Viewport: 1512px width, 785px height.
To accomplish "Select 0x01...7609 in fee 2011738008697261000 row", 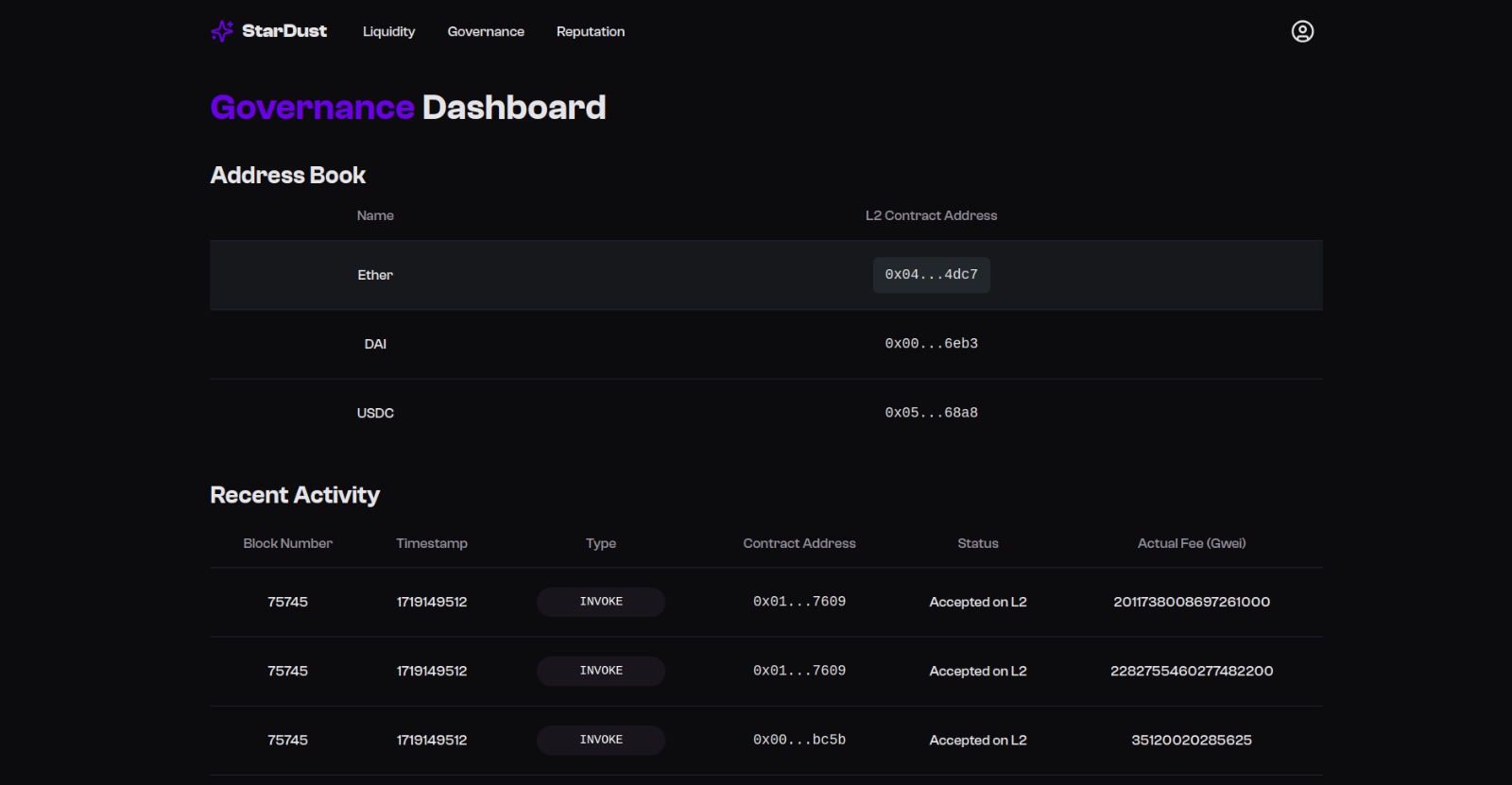I will click(799, 602).
